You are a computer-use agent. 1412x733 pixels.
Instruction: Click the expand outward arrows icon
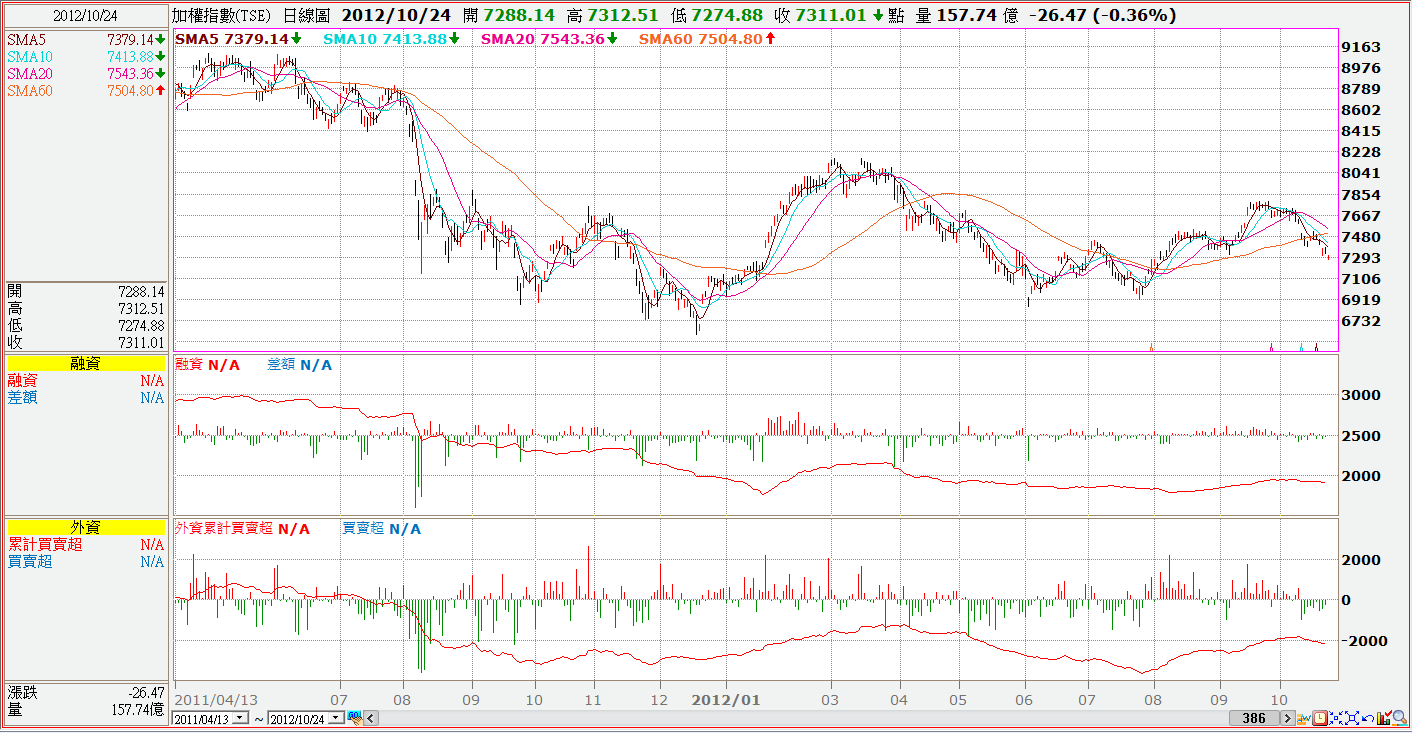1352,718
